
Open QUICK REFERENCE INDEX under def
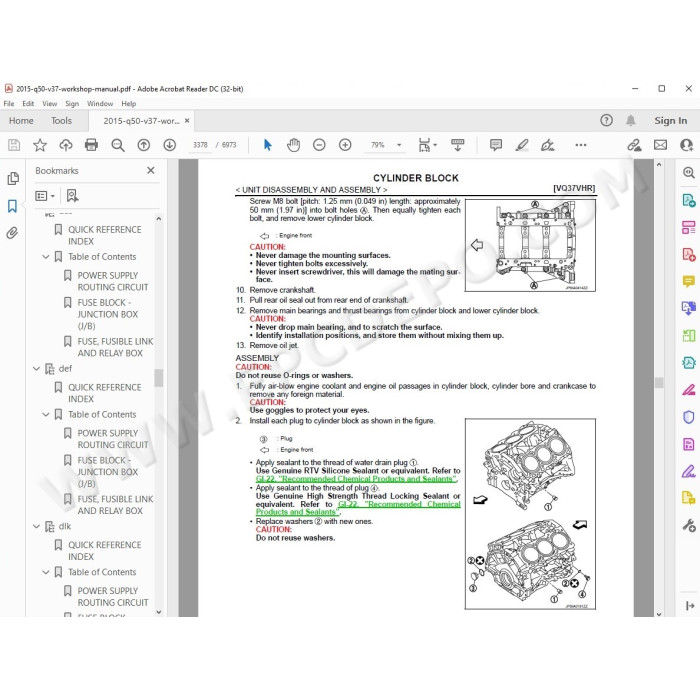pyautogui.click(x=104, y=393)
